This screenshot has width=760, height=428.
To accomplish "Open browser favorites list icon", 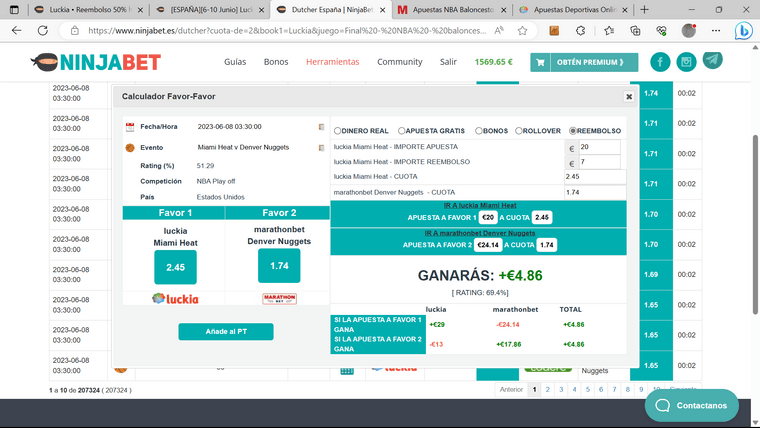I will click(x=609, y=31).
